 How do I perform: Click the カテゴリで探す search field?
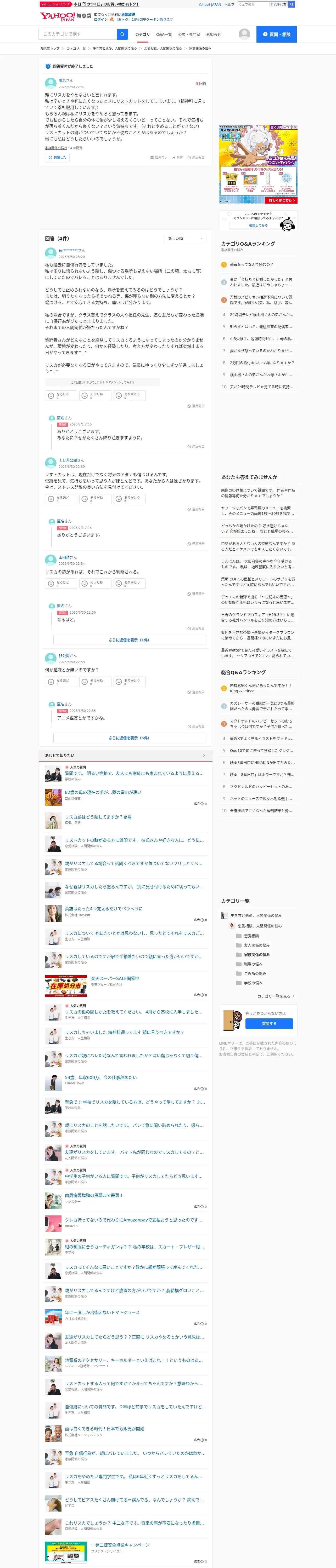pos(78,34)
